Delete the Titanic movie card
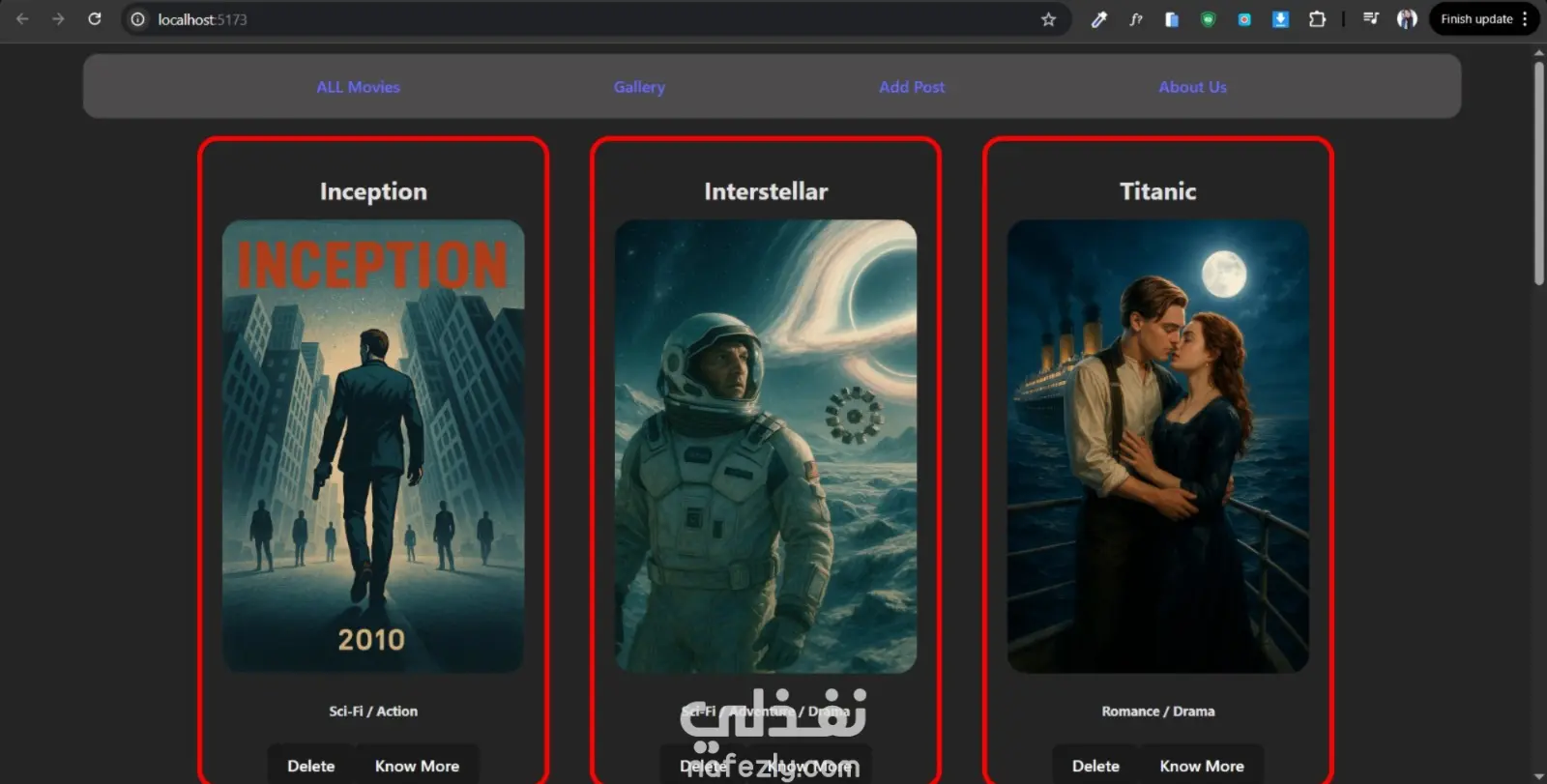Viewport: 1547px width, 784px height. (x=1095, y=766)
